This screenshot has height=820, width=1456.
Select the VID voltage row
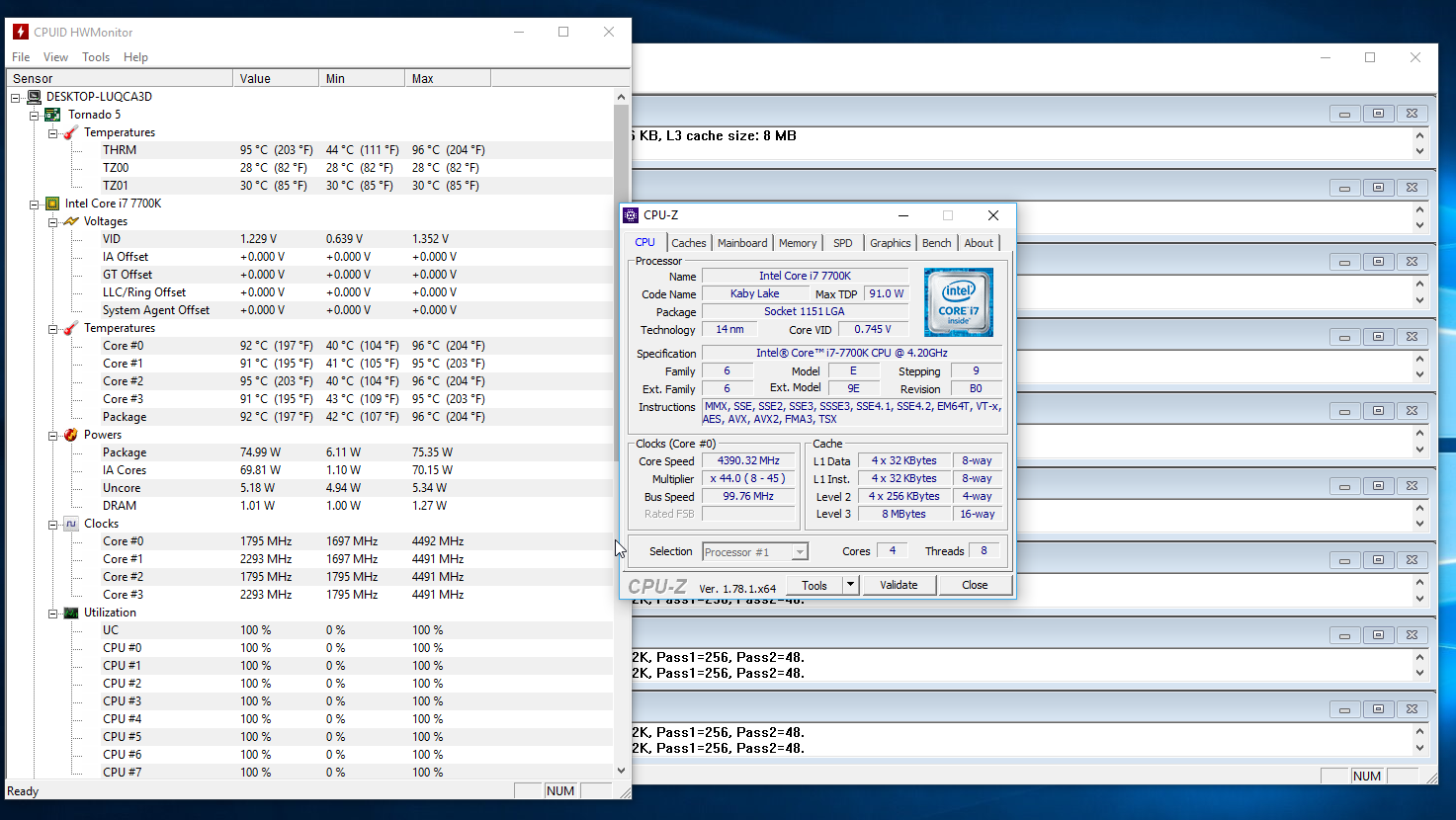(x=309, y=239)
